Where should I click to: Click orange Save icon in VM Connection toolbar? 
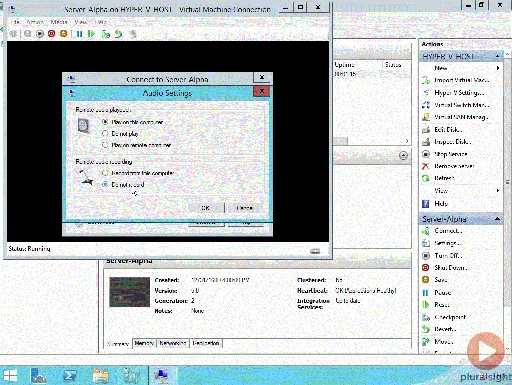[x=63, y=34]
